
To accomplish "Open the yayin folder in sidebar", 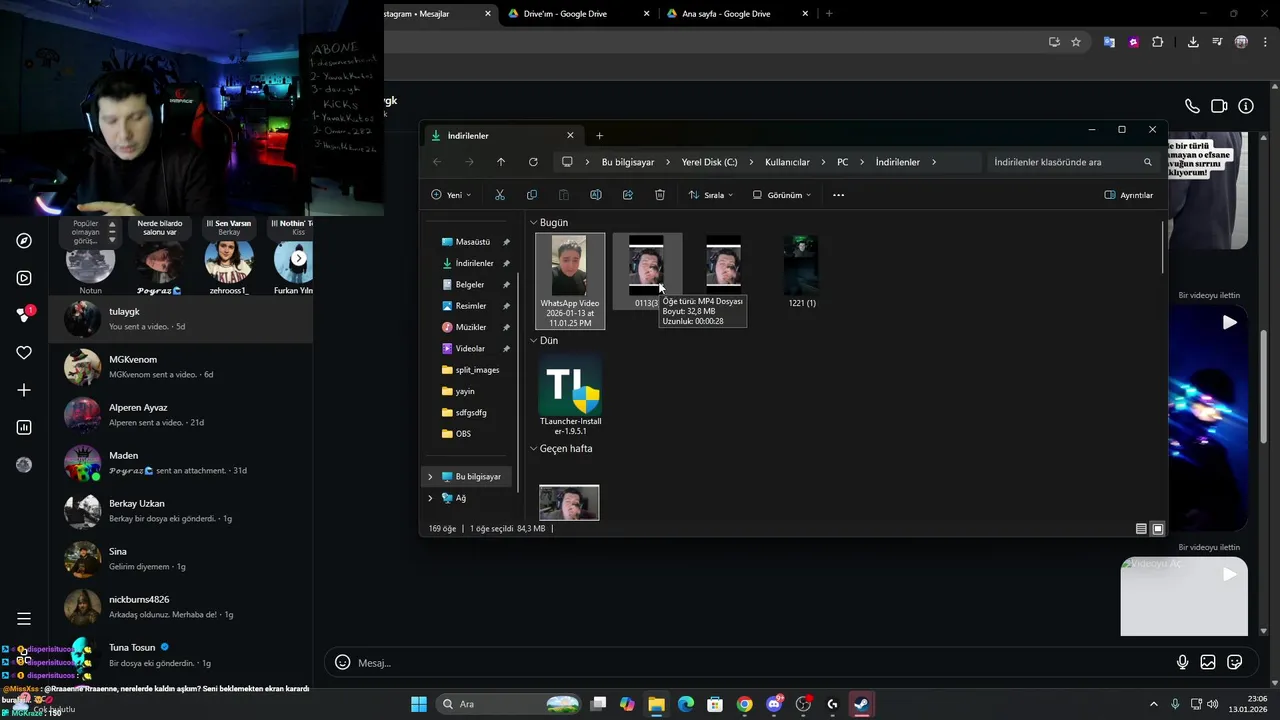I will click(x=465, y=391).
